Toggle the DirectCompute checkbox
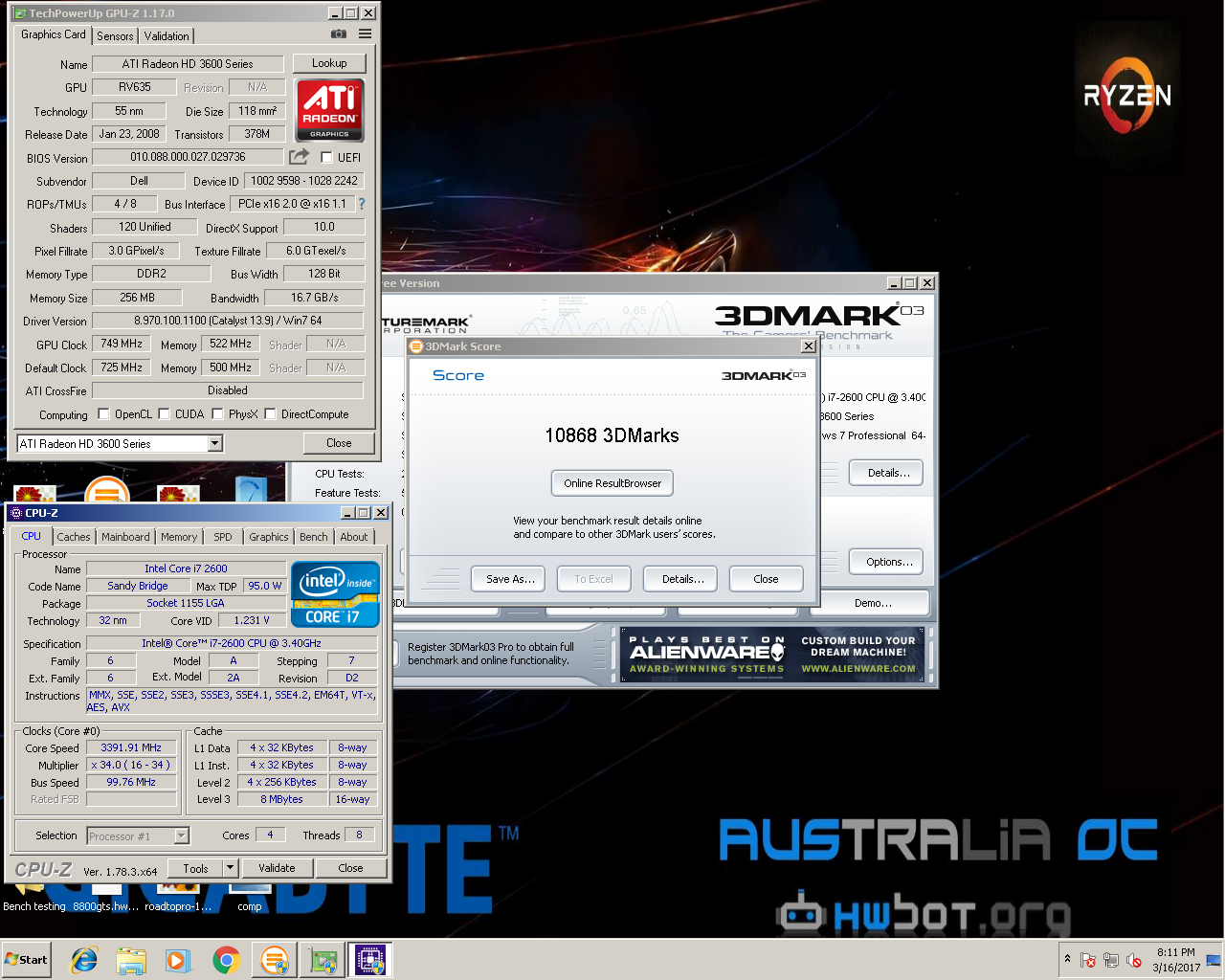 pos(270,414)
